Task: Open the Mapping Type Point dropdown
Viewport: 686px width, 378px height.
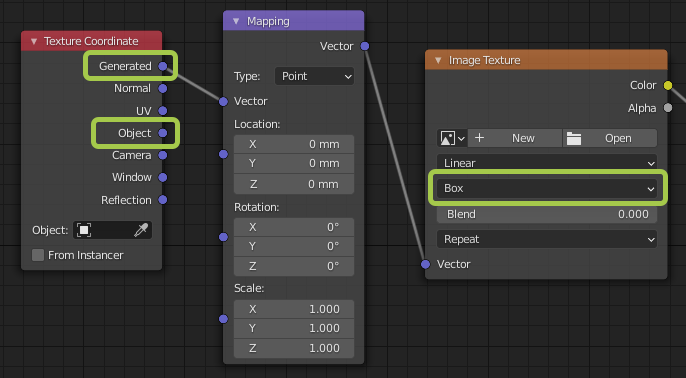Action: click(x=314, y=76)
